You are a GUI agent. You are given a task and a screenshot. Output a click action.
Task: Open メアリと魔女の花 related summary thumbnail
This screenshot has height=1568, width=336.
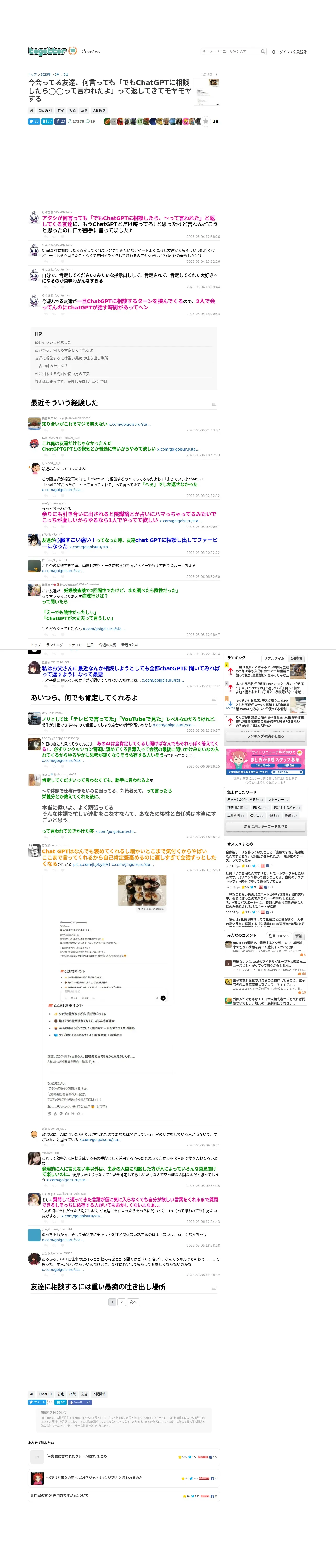pyautogui.click(x=37, y=1479)
